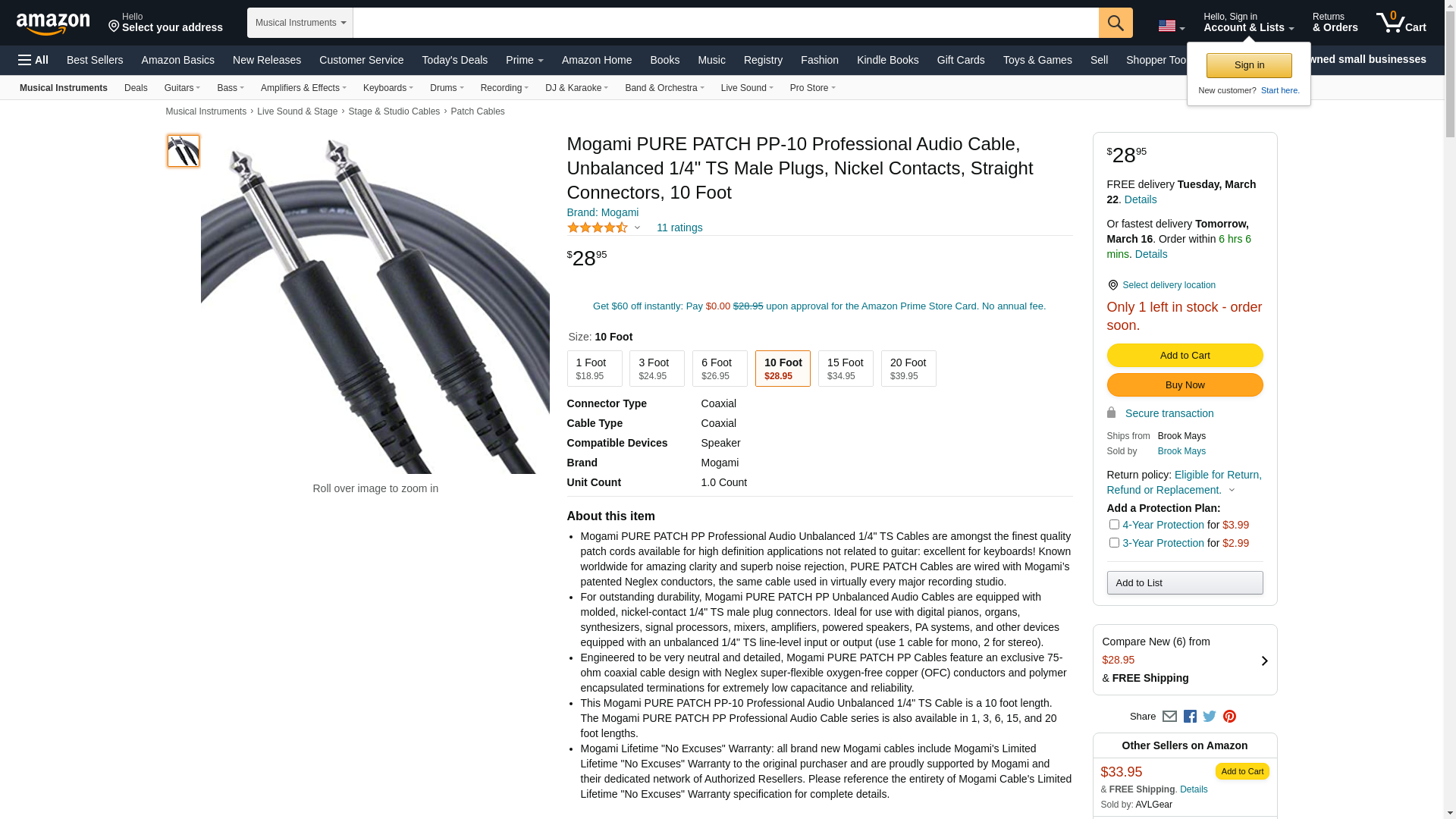
Task: Expand the Add to List dropdown
Action: tap(1185, 582)
